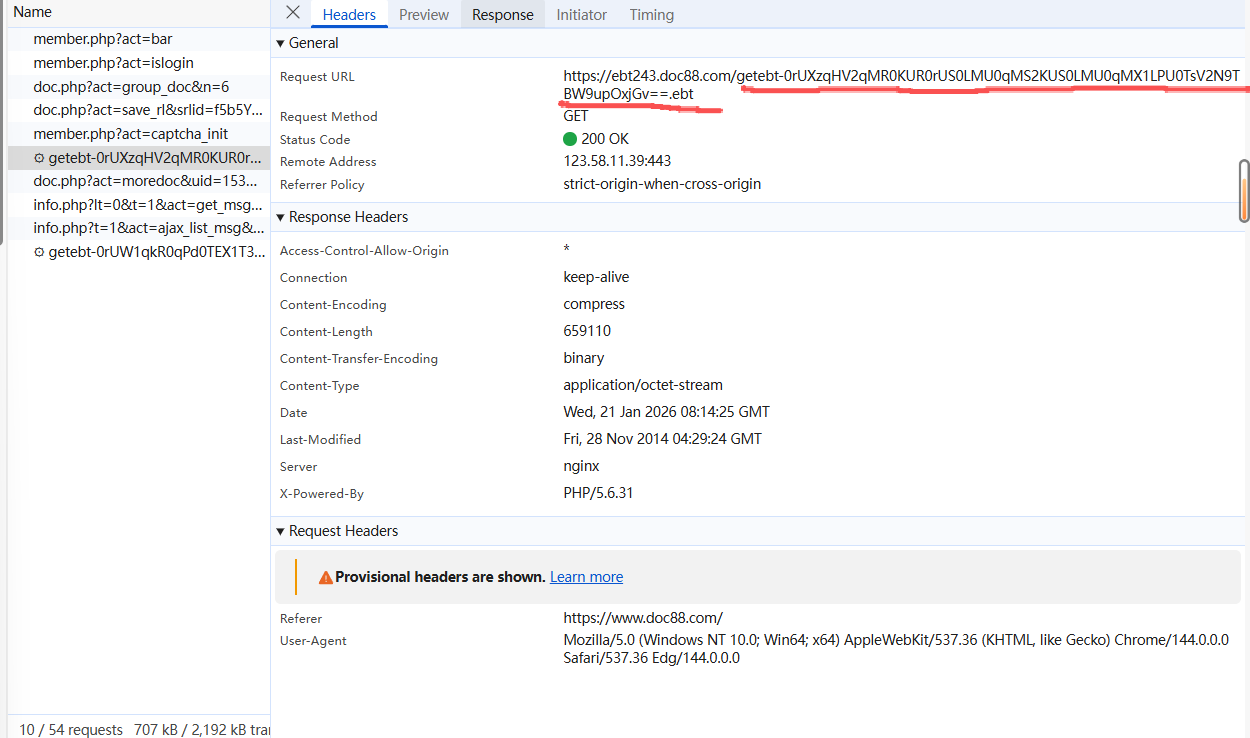
Task: Collapse the Response Headers section
Action: 281,217
